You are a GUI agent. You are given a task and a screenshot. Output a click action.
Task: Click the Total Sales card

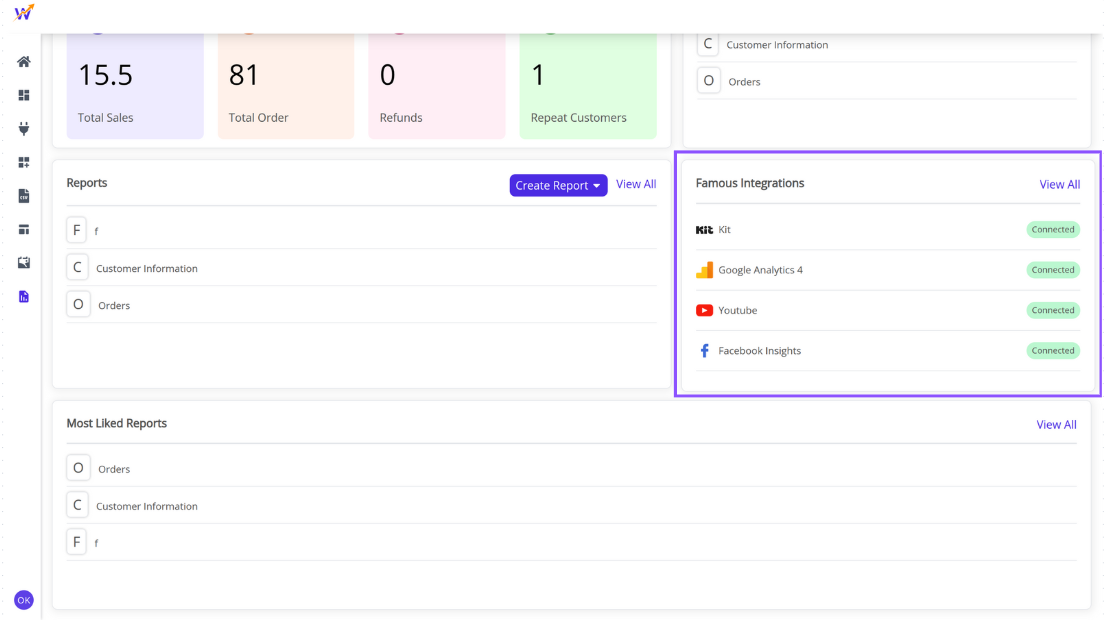tap(135, 86)
